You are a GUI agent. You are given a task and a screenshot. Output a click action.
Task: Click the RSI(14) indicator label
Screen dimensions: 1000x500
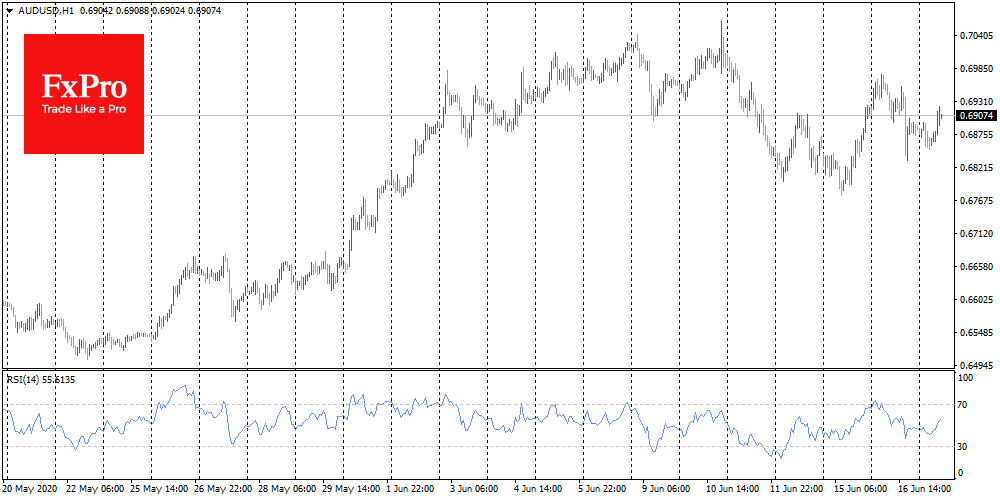click(x=40, y=380)
